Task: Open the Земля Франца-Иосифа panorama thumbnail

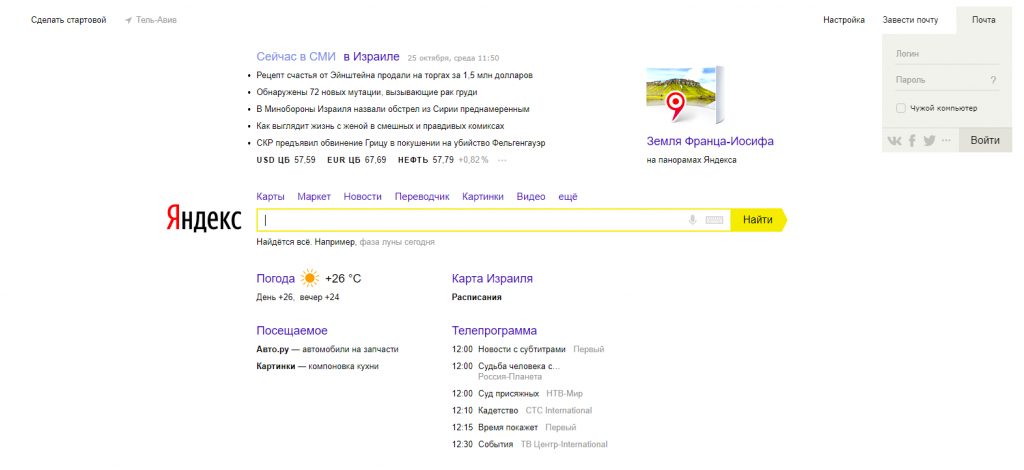Action: pyautogui.click(x=685, y=95)
